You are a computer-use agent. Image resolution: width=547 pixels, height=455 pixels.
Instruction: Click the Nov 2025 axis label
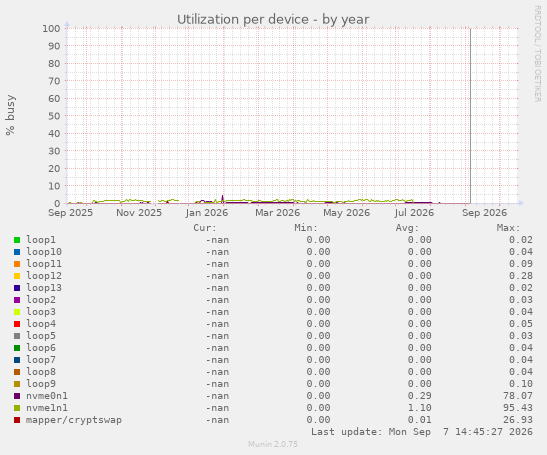tap(139, 213)
